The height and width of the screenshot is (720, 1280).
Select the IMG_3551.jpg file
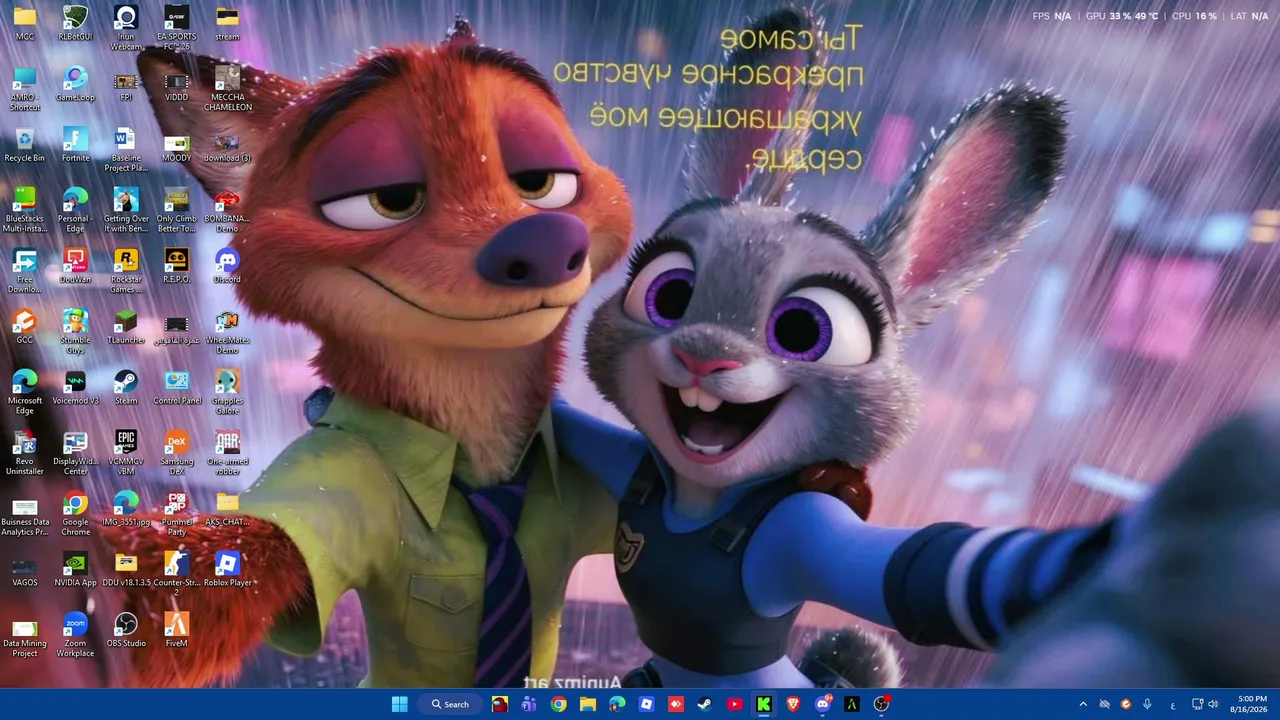click(x=126, y=510)
